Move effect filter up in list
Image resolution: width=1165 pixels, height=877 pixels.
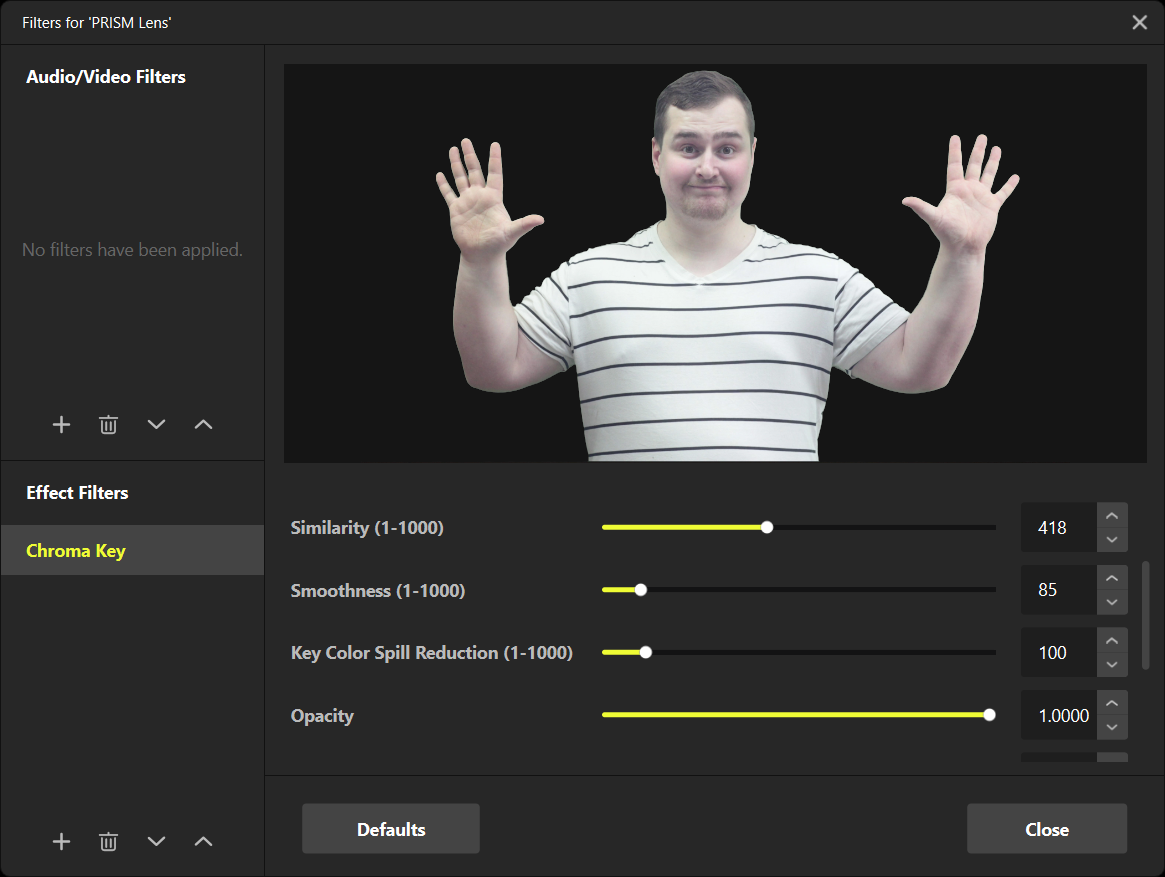click(203, 842)
